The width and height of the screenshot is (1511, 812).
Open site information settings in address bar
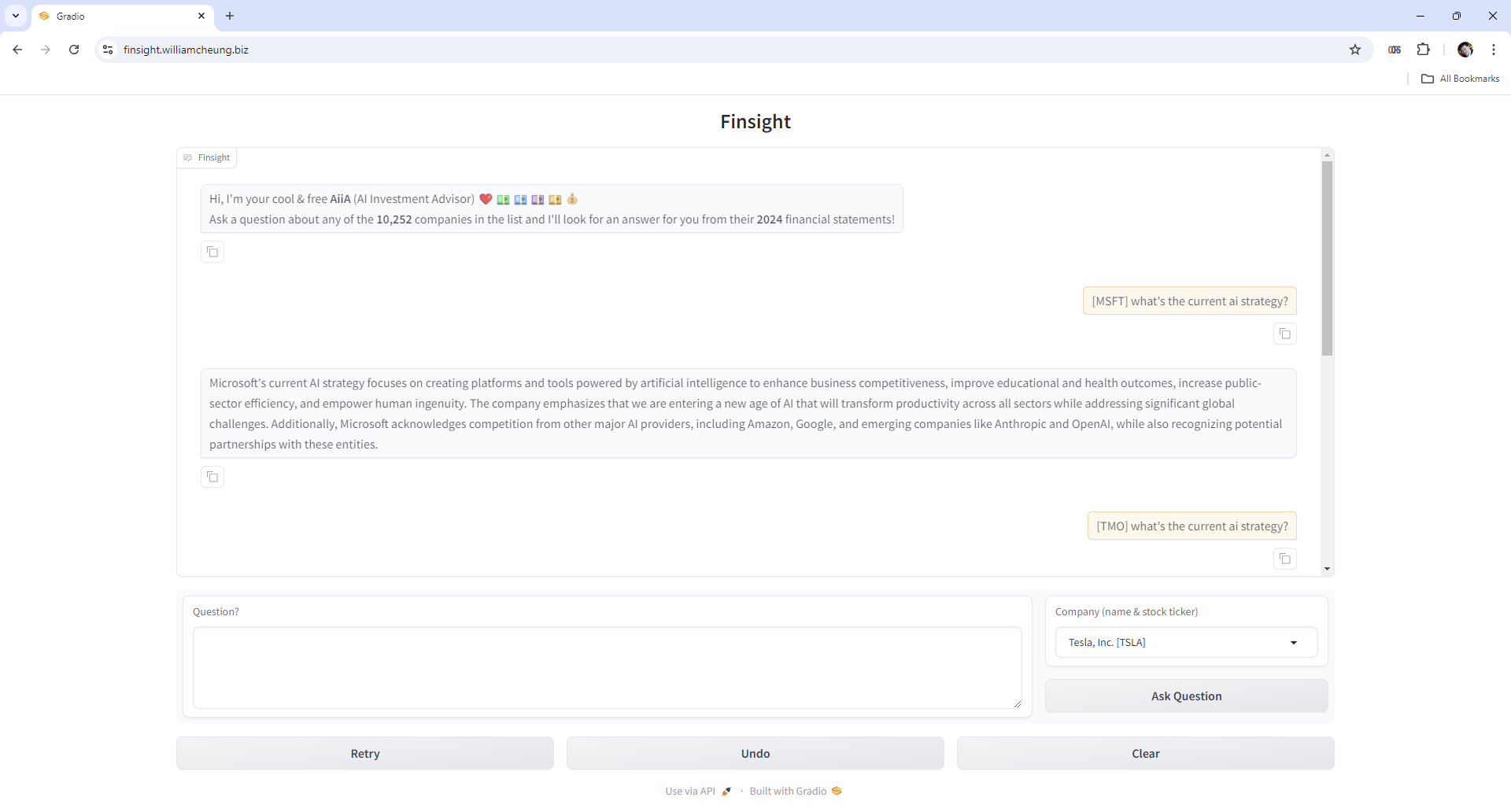click(107, 50)
